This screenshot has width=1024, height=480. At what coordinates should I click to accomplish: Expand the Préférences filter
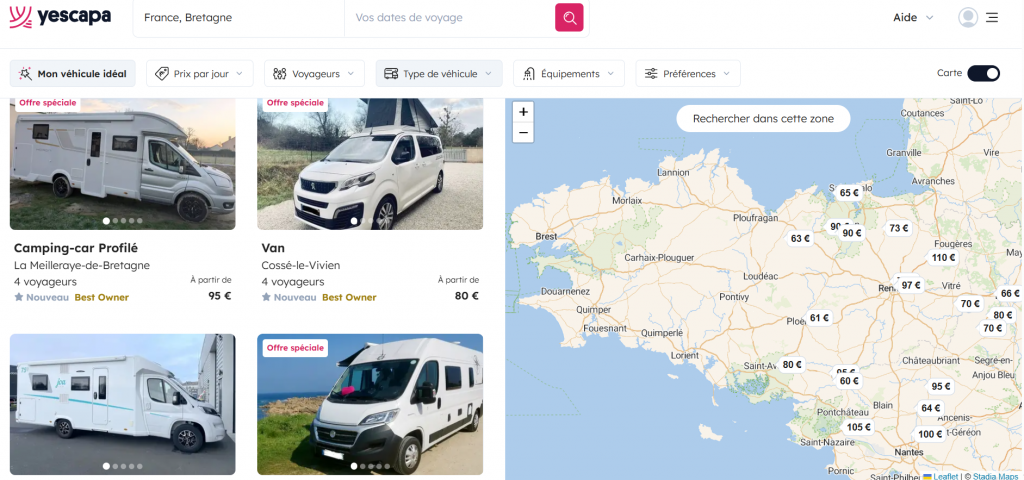tap(688, 74)
